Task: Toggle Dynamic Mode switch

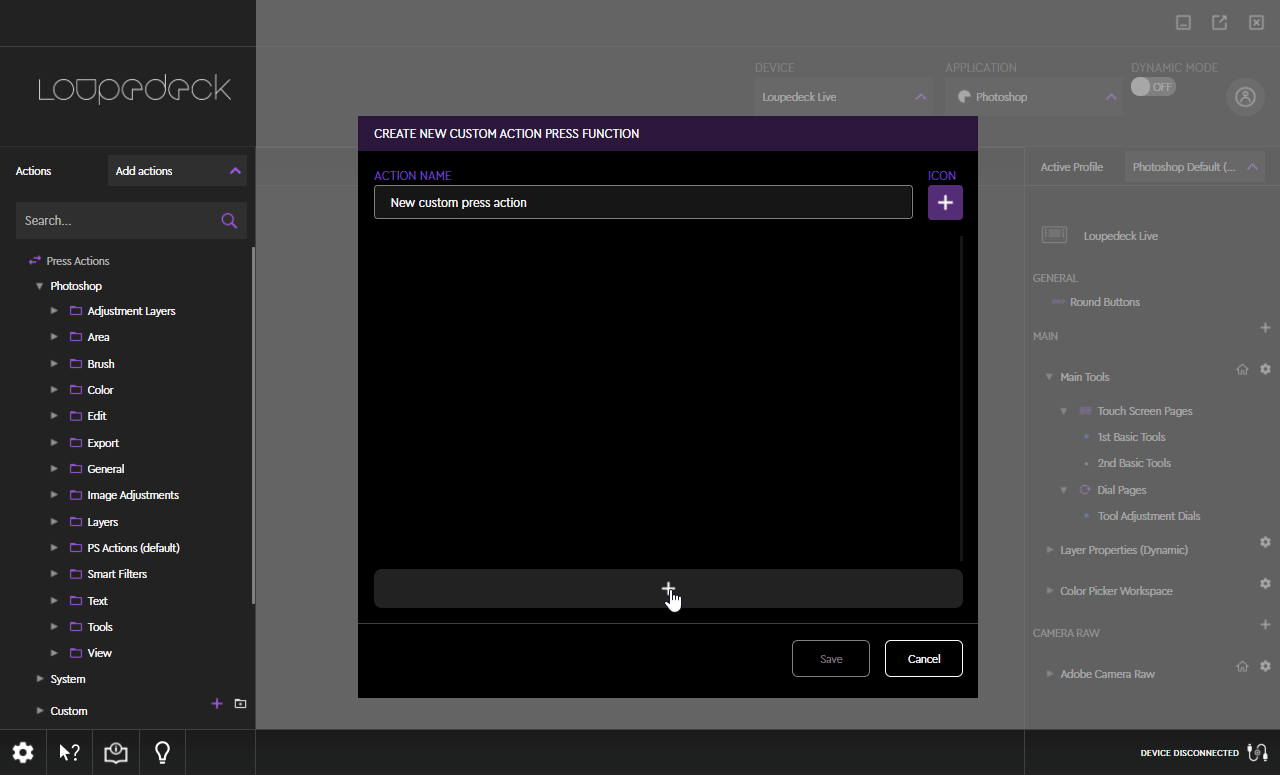Action: point(1153,87)
